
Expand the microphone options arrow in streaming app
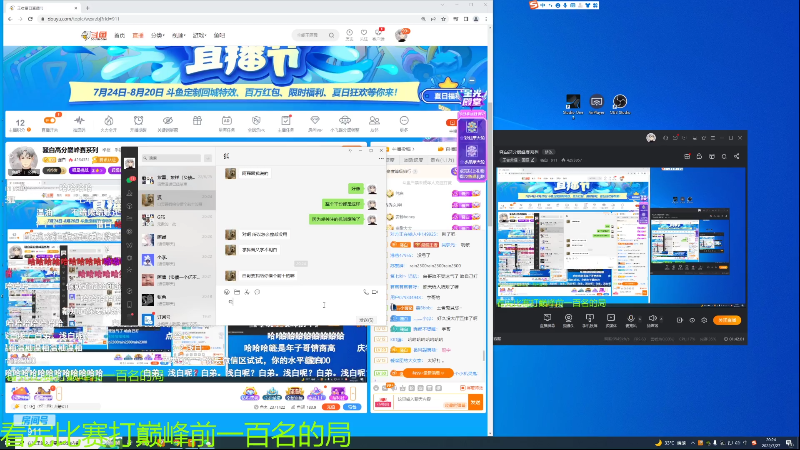[639, 319]
